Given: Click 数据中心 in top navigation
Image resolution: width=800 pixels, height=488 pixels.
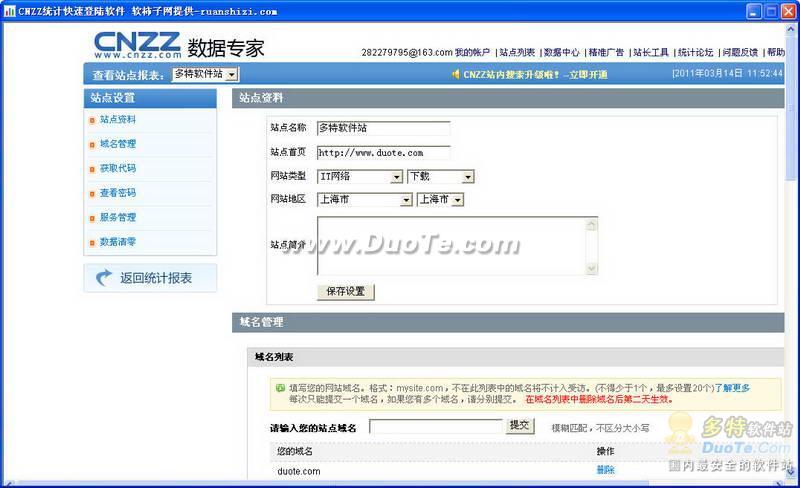Looking at the screenshot, I should 561,52.
